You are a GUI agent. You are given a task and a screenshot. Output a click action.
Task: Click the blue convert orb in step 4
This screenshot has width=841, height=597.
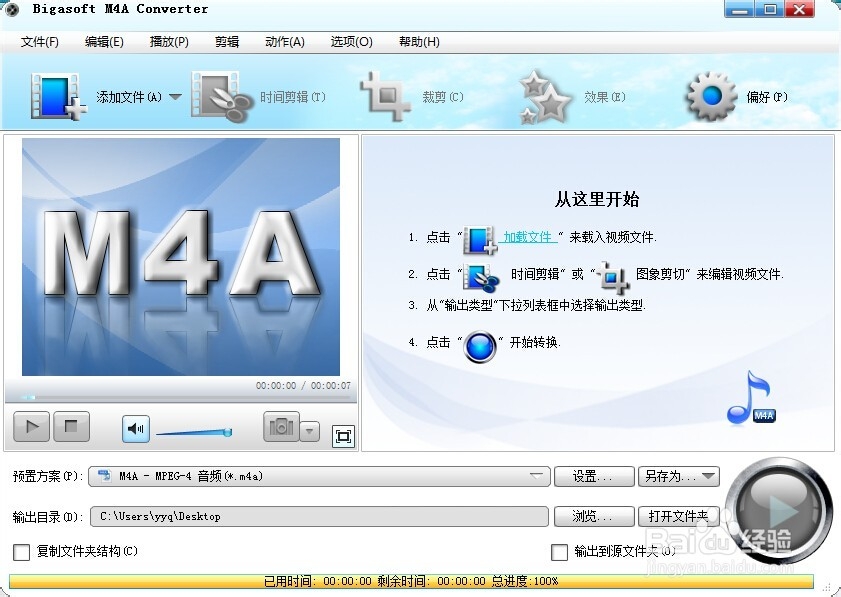click(x=480, y=347)
